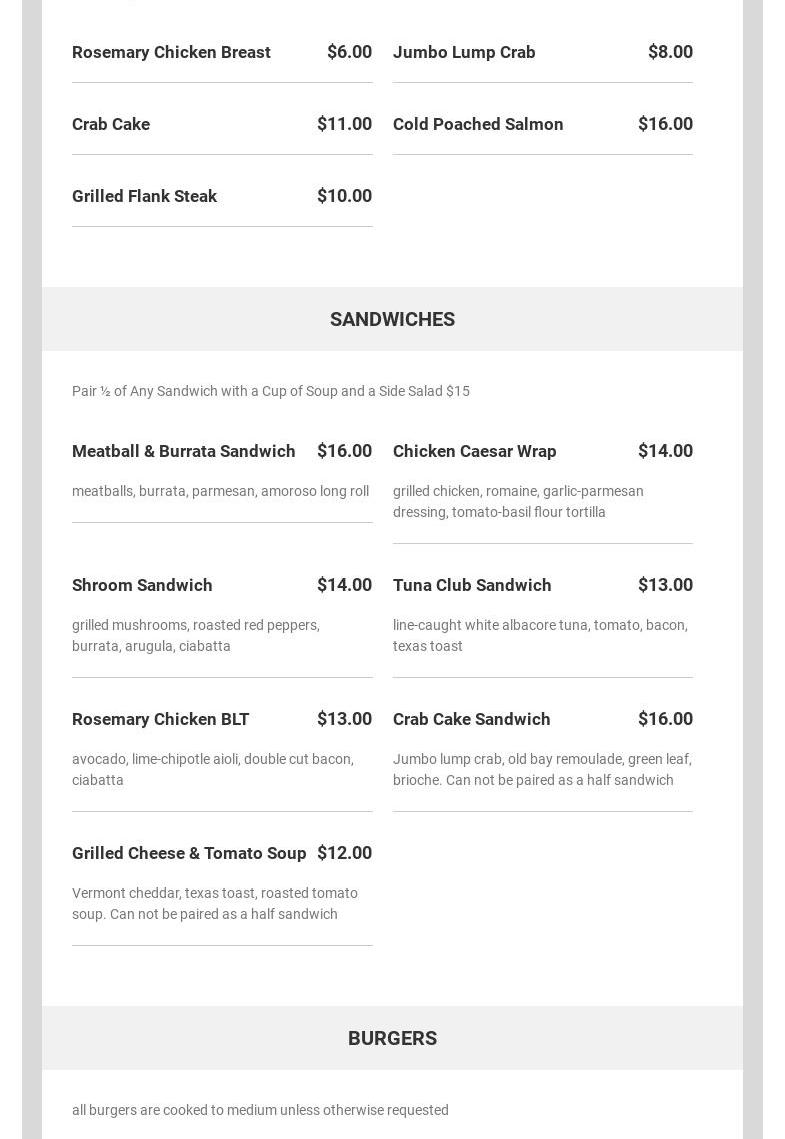
Task: Select the Chicken Caesar Wrap item
Action: 474,451
